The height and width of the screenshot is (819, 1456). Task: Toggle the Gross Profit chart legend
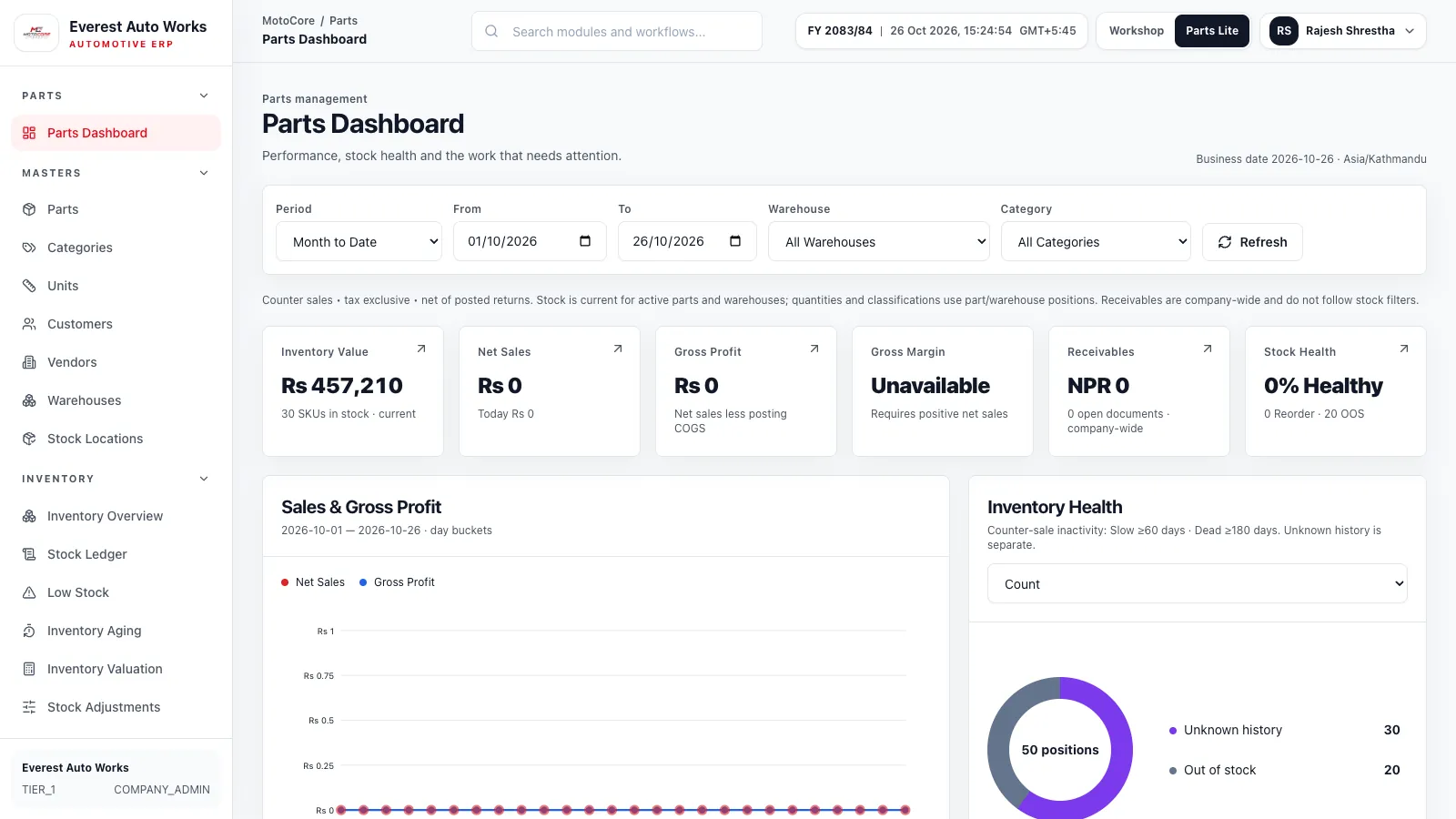(397, 582)
